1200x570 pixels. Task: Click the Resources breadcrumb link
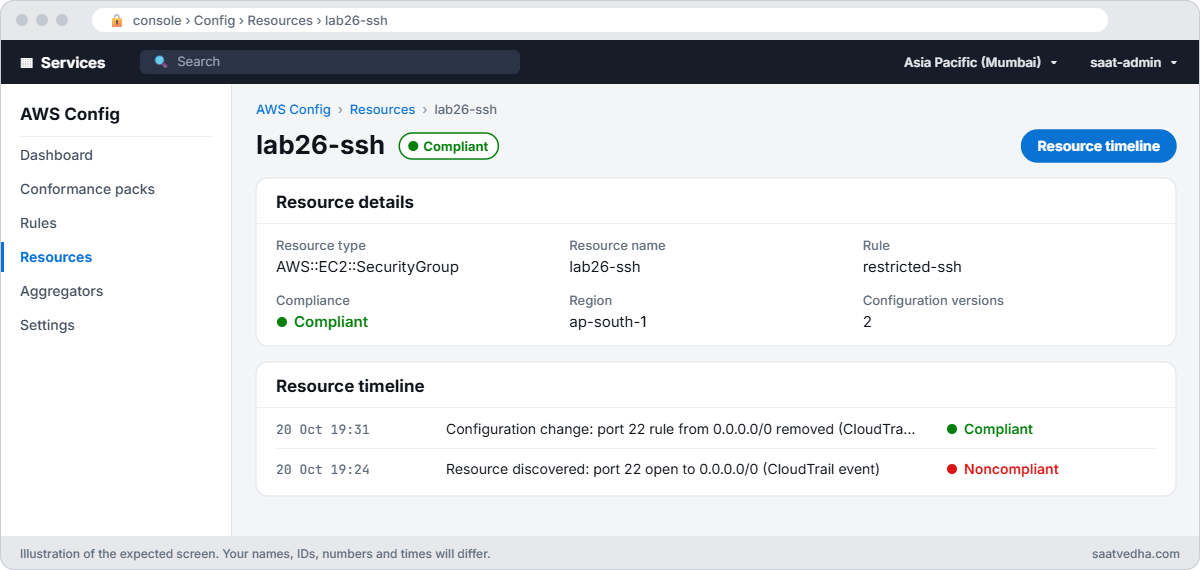[382, 110]
